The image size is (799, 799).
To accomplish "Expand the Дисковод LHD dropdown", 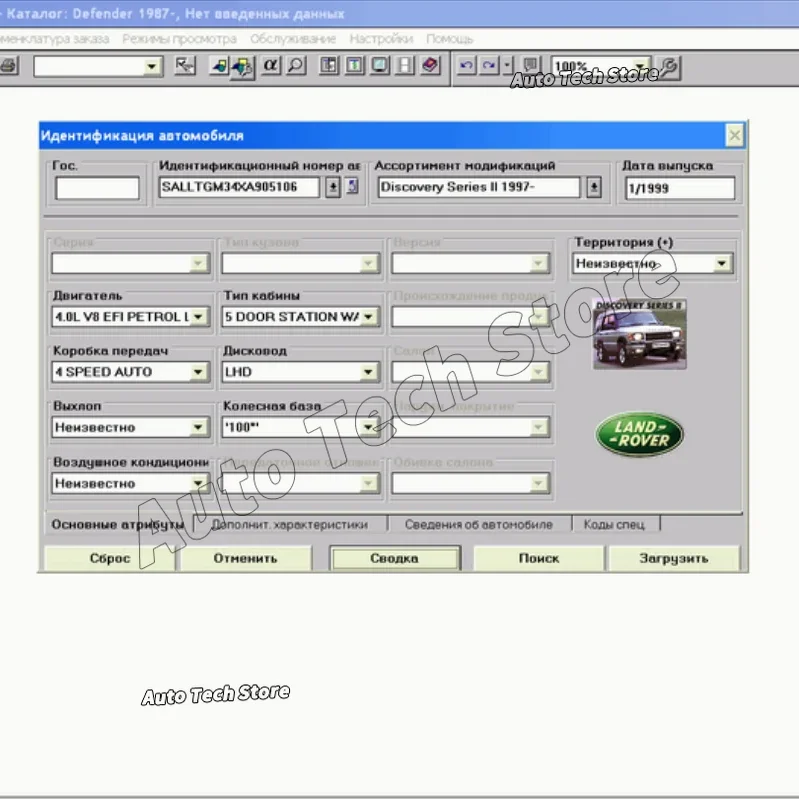I will (x=368, y=372).
